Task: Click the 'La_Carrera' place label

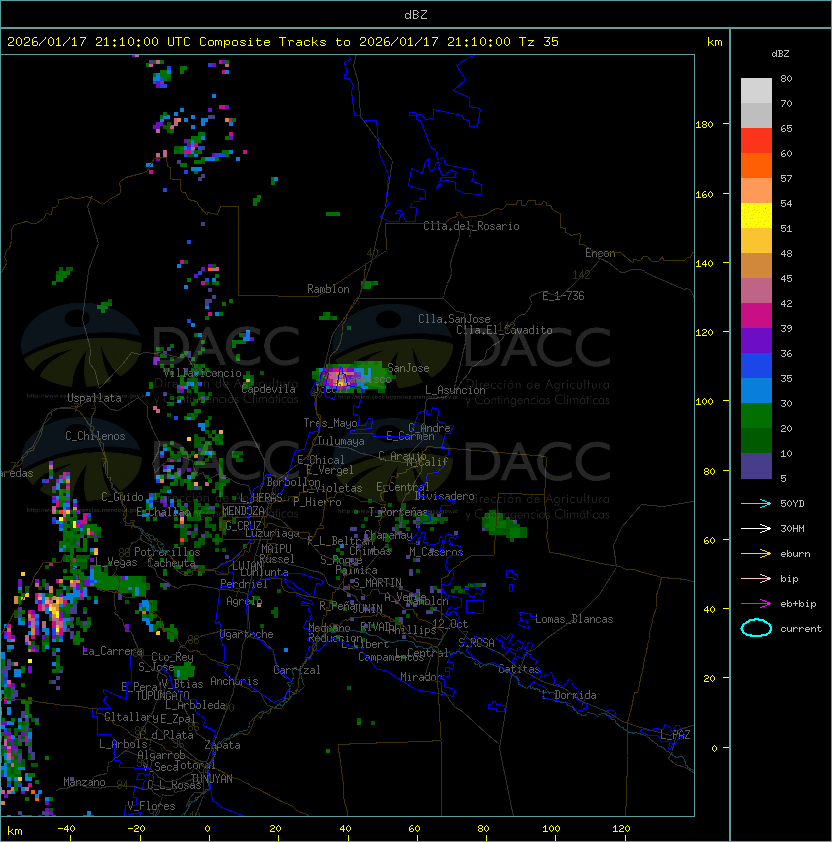Action: (112, 651)
